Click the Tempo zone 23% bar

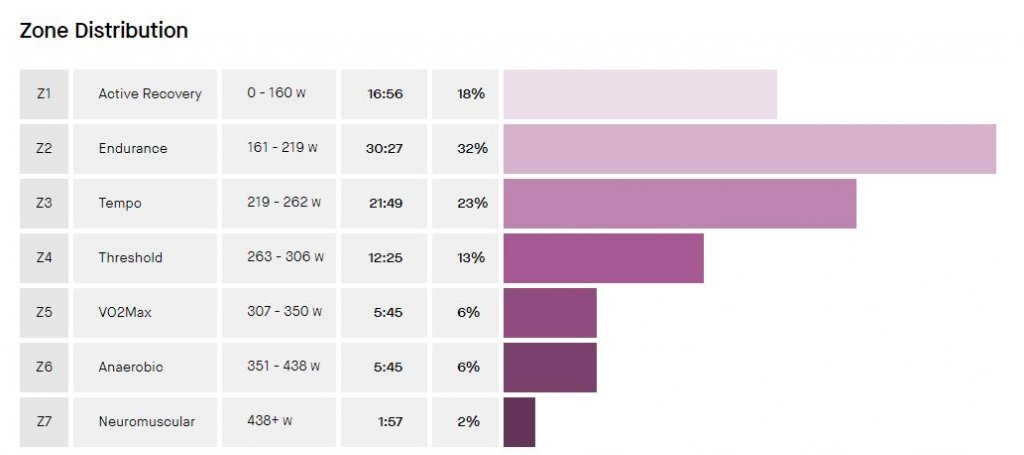pyautogui.click(x=680, y=203)
